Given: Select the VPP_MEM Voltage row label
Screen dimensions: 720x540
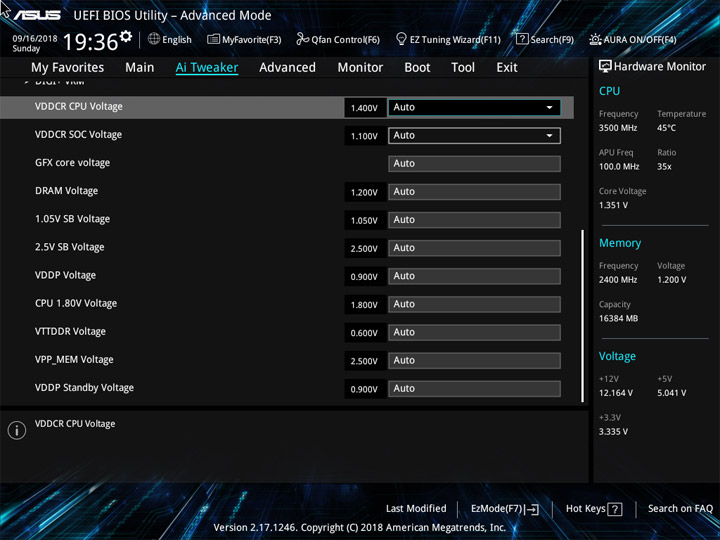Looking at the screenshot, I should click(x=74, y=360).
